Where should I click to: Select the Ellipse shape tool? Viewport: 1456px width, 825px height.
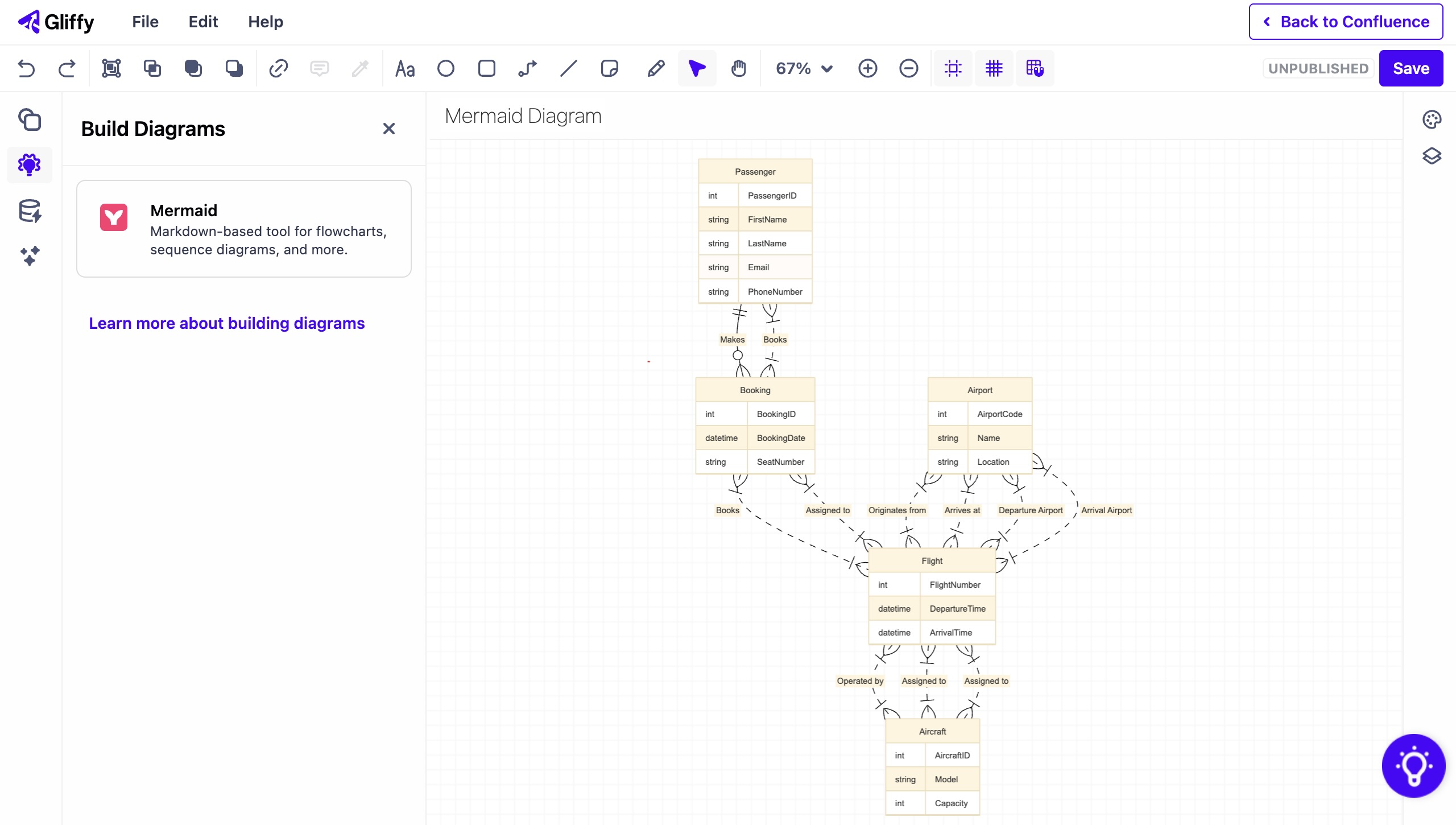pyautogui.click(x=446, y=68)
